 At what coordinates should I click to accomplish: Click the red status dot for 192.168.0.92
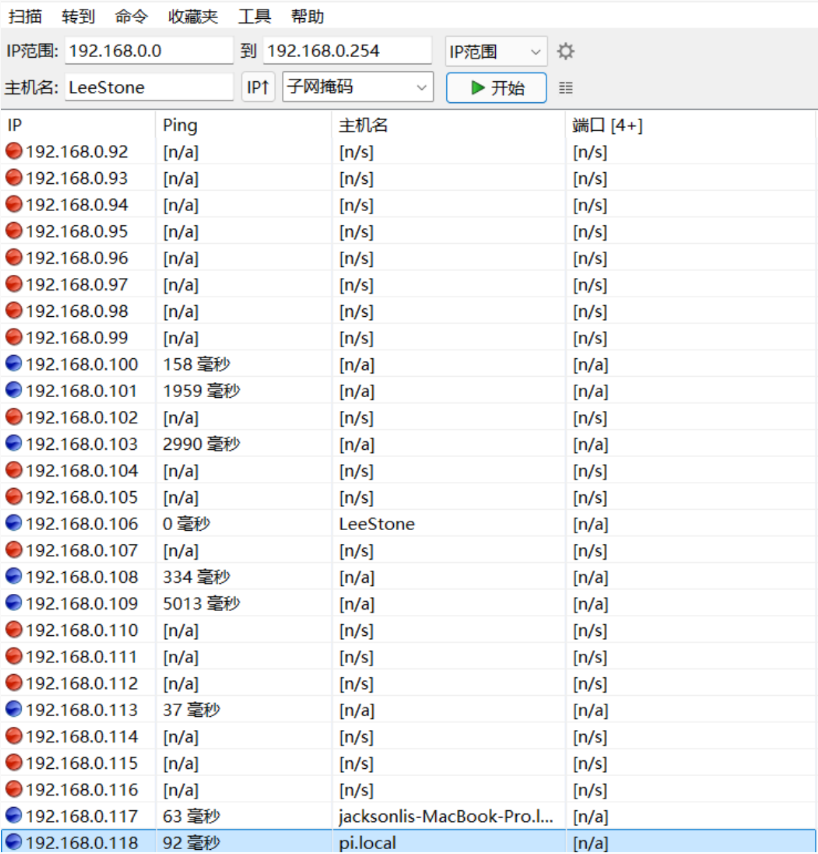(x=14, y=151)
